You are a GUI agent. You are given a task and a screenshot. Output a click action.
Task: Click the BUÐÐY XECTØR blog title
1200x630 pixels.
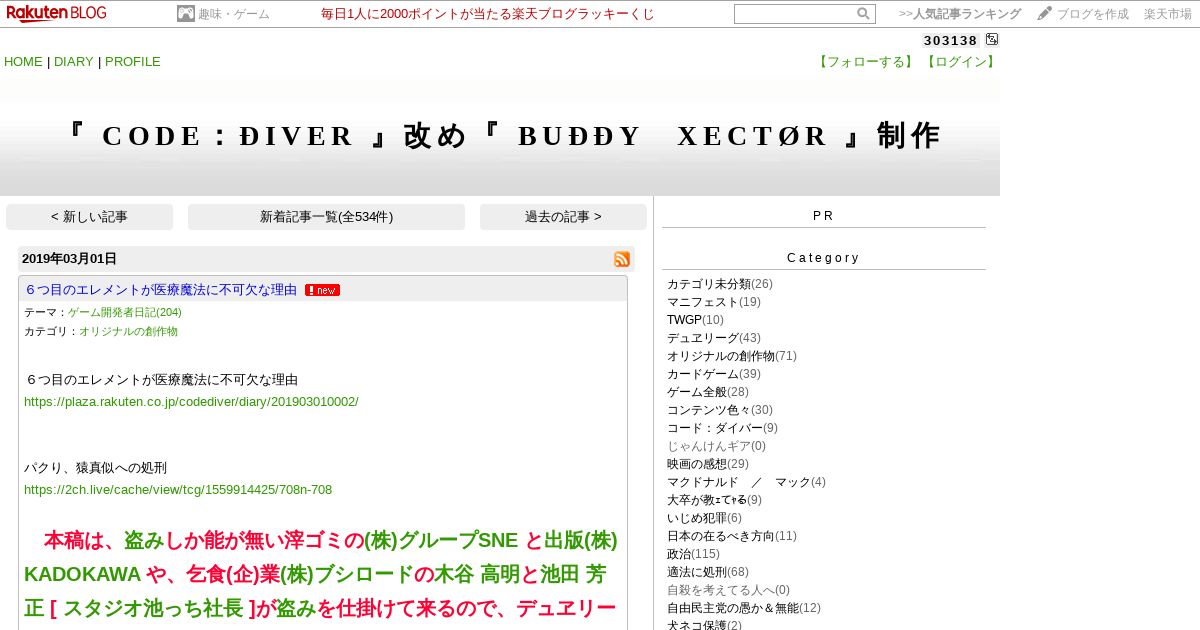pos(500,136)
